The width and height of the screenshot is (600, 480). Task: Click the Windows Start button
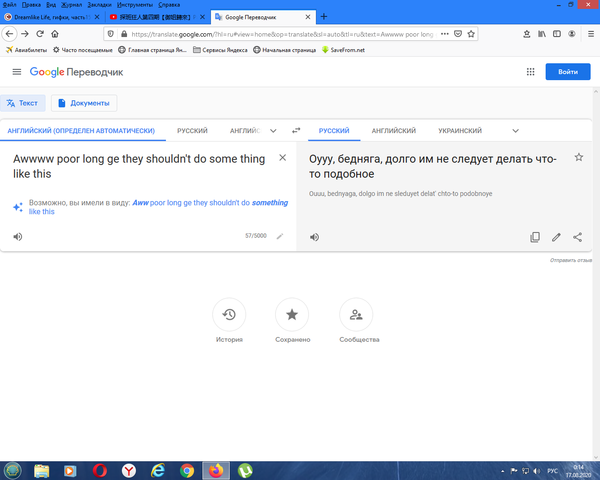coord(12,470)
